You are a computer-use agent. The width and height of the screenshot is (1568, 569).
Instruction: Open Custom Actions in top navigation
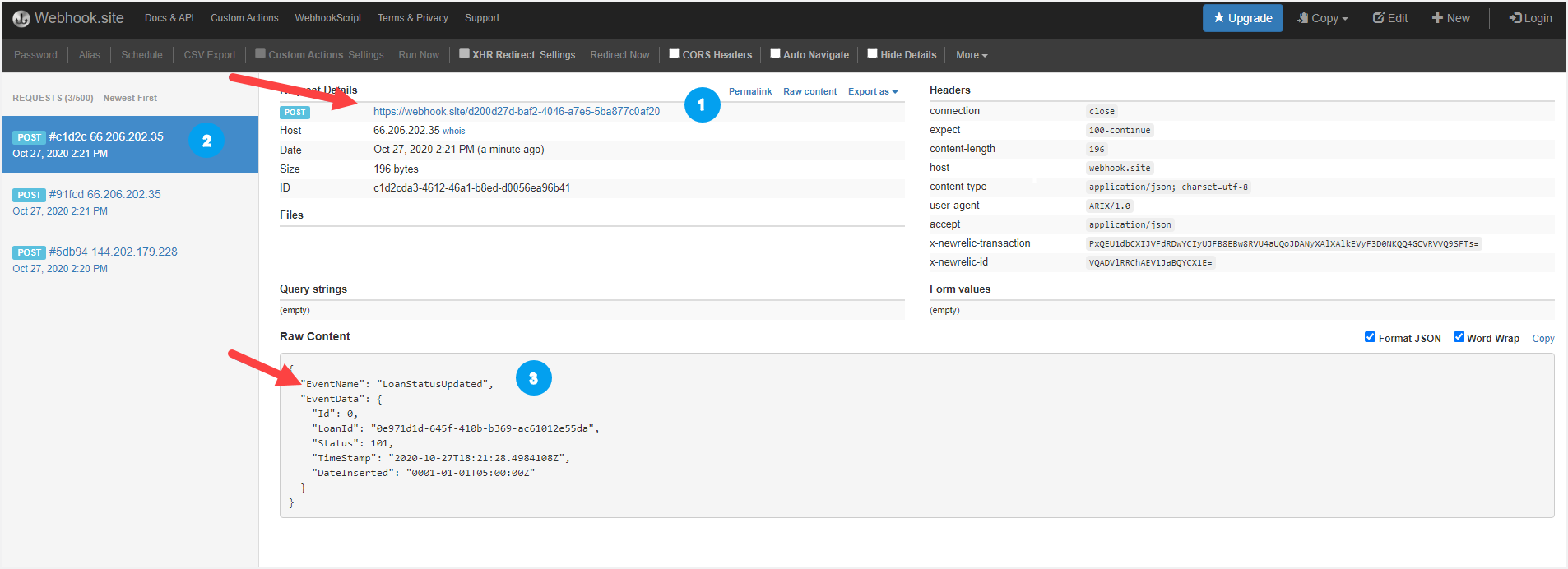[244, 18]
